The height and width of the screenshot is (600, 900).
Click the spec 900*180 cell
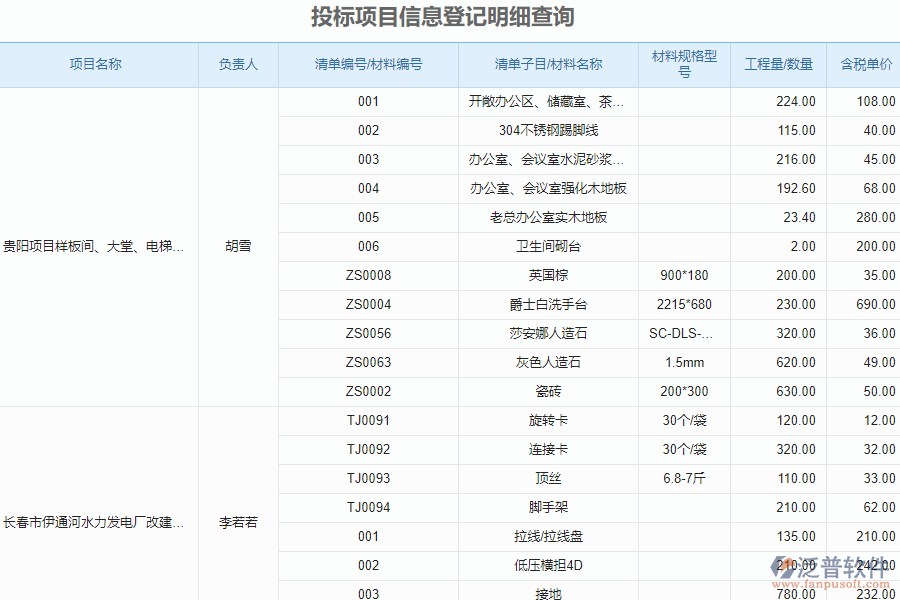684,275
